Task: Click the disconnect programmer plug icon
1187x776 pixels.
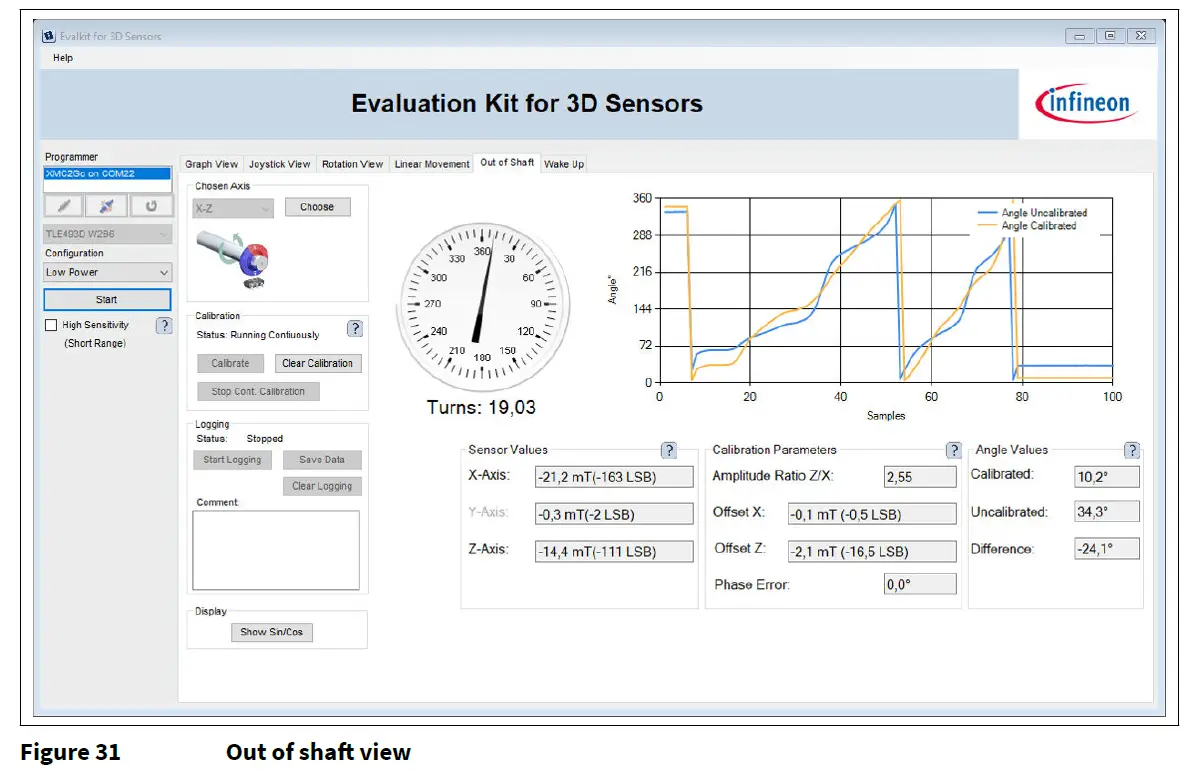Action: 107,206
